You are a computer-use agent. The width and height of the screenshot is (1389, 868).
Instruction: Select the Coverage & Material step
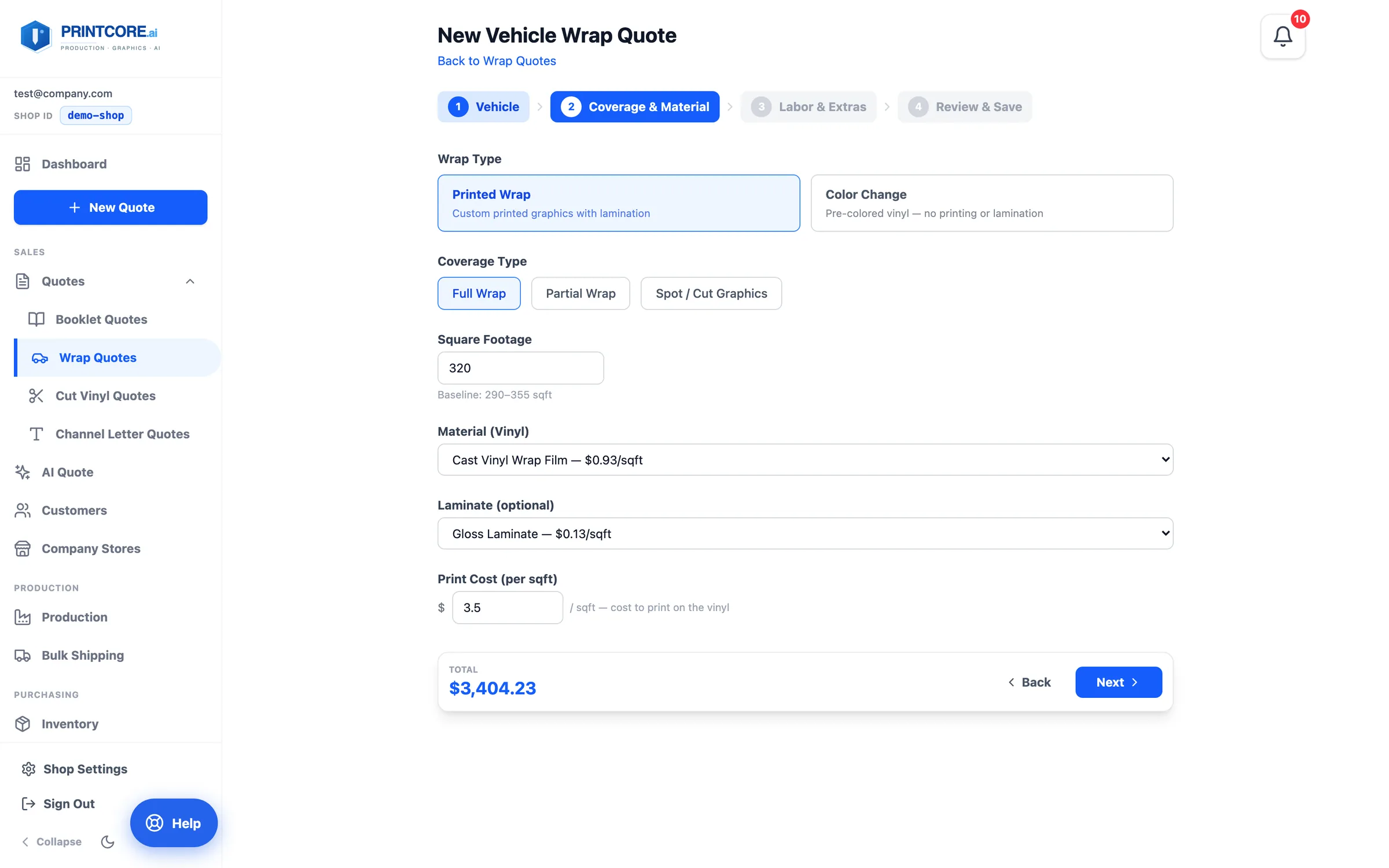635,106
